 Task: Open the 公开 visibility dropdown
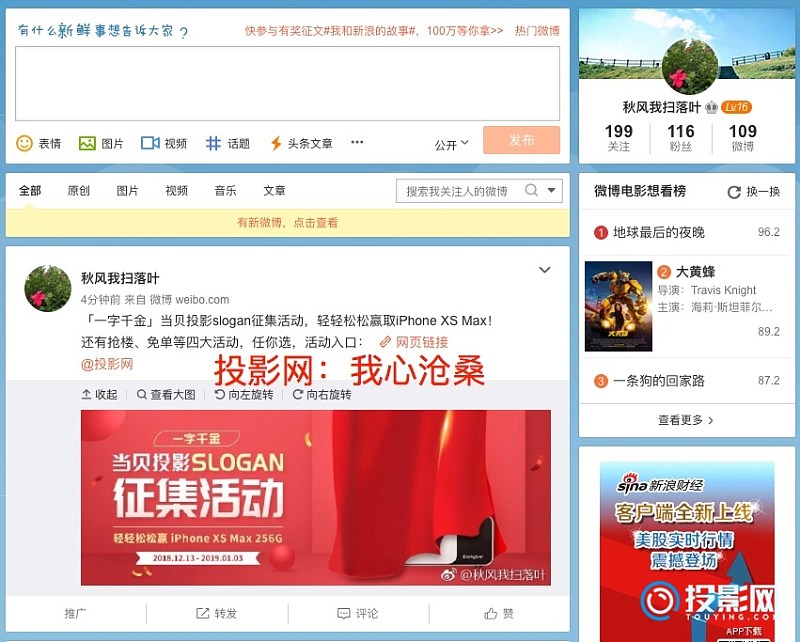coord(452,144)
